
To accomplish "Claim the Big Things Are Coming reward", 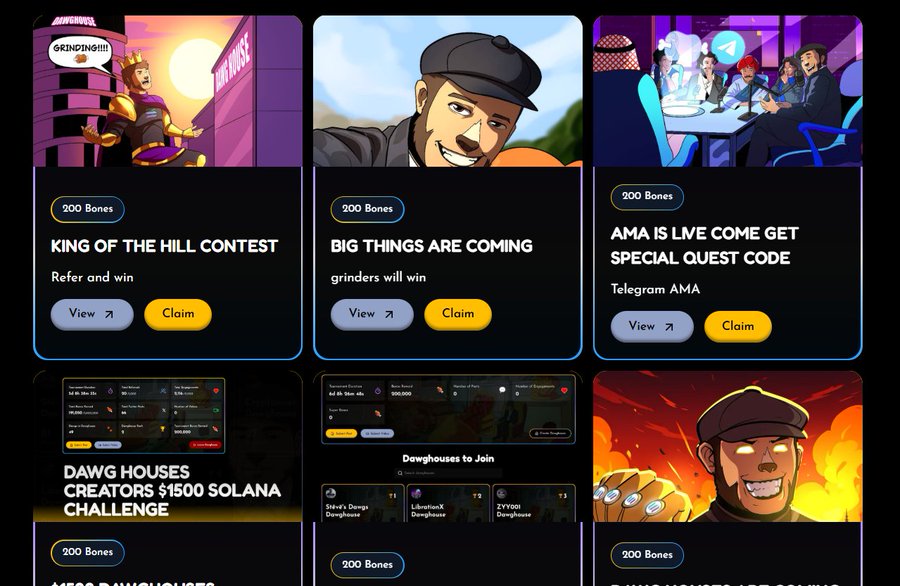I will [458, 314].
